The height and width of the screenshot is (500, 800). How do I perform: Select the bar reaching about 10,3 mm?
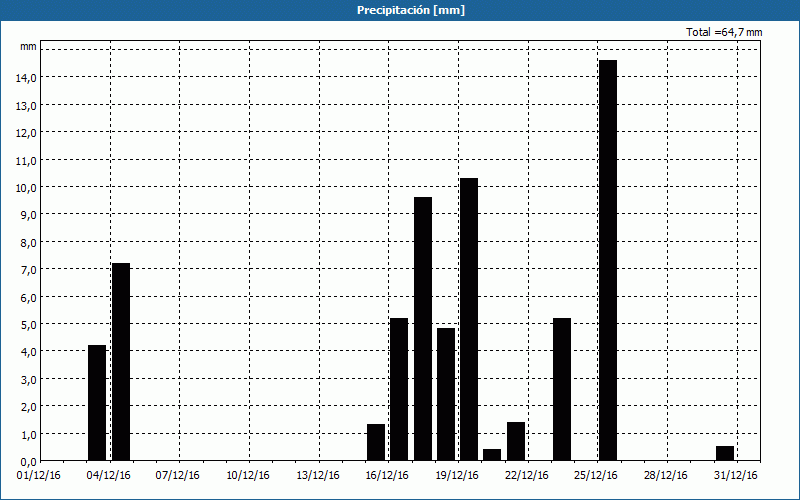click(x=469, y=319)
